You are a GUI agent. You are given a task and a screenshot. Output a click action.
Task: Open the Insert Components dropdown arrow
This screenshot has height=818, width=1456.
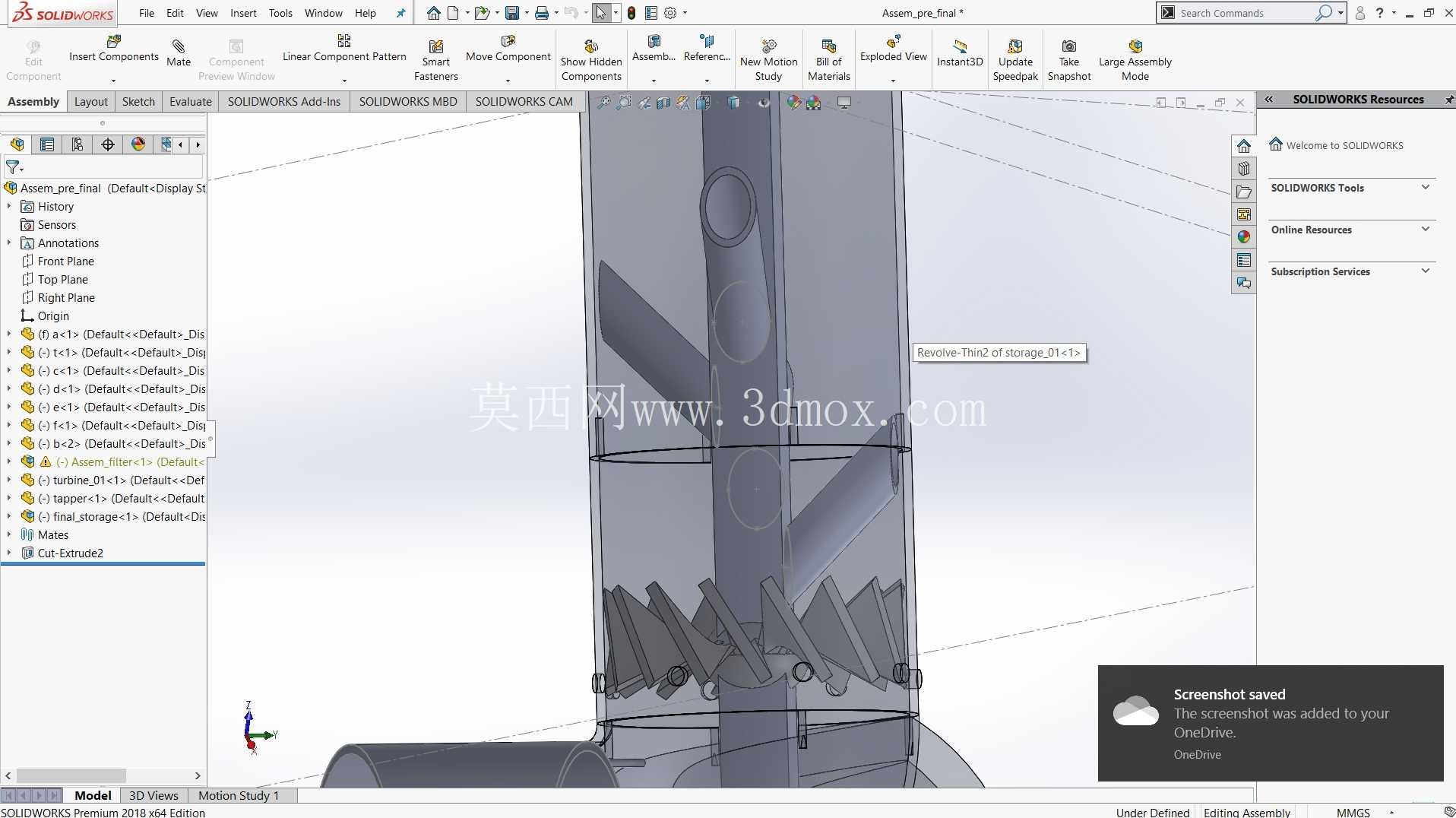[x=113, y=80]
